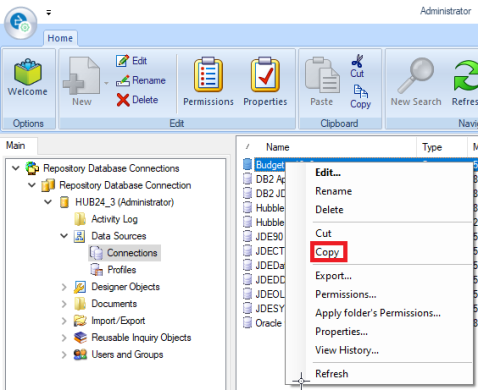
Task: Sort by the Name column header
Action: [277, 147]
